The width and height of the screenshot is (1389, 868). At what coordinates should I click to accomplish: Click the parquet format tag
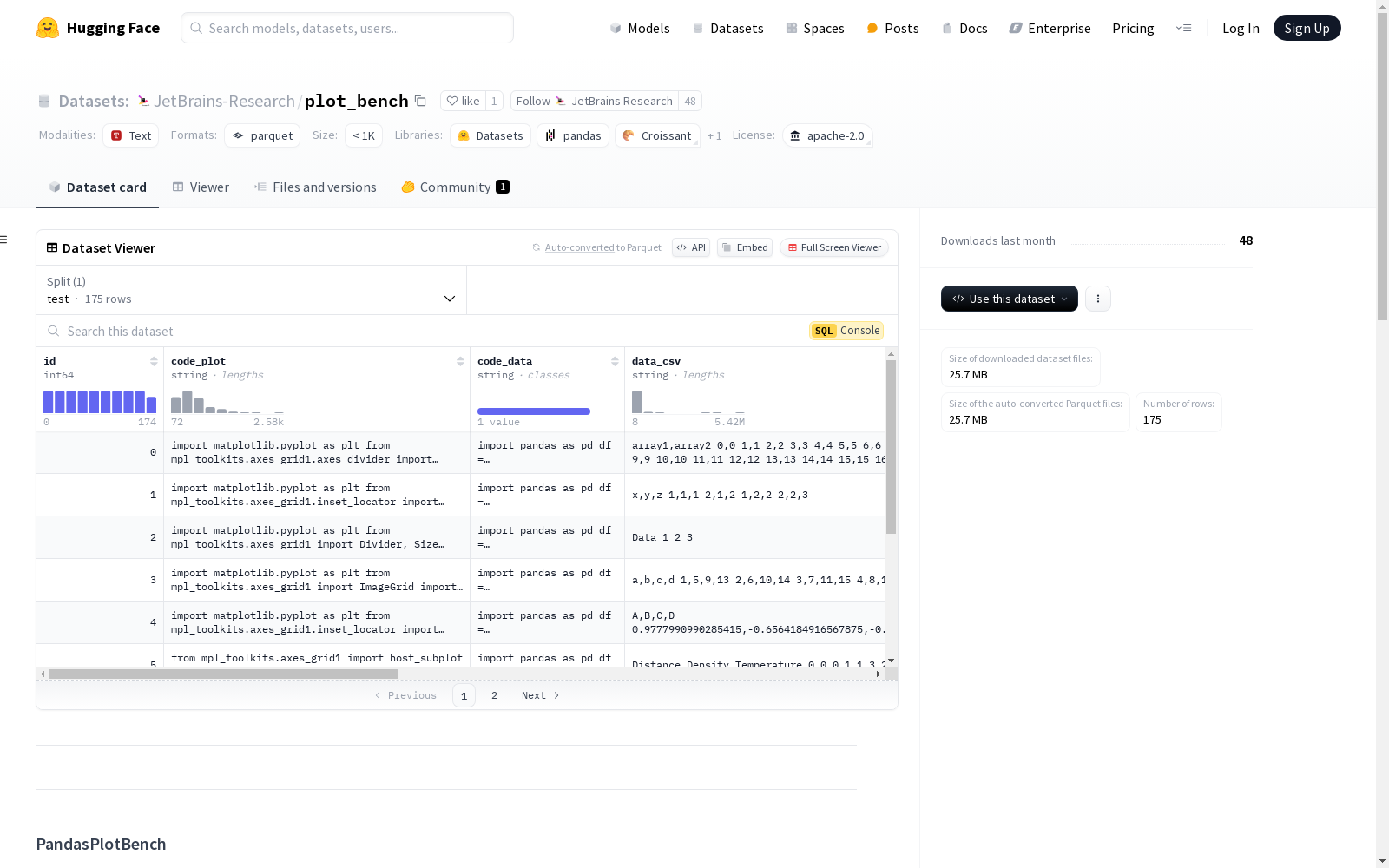tap(262, 135)
